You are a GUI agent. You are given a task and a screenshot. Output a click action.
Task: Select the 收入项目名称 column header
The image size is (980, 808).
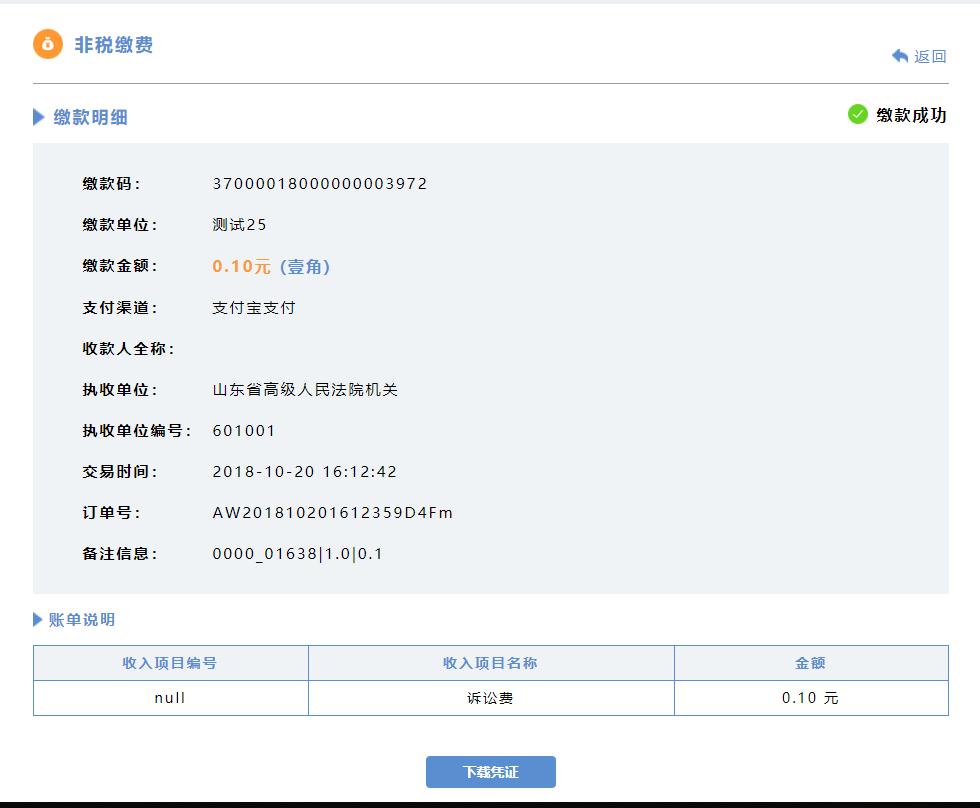pyautogui.click(x=491, y=662)
